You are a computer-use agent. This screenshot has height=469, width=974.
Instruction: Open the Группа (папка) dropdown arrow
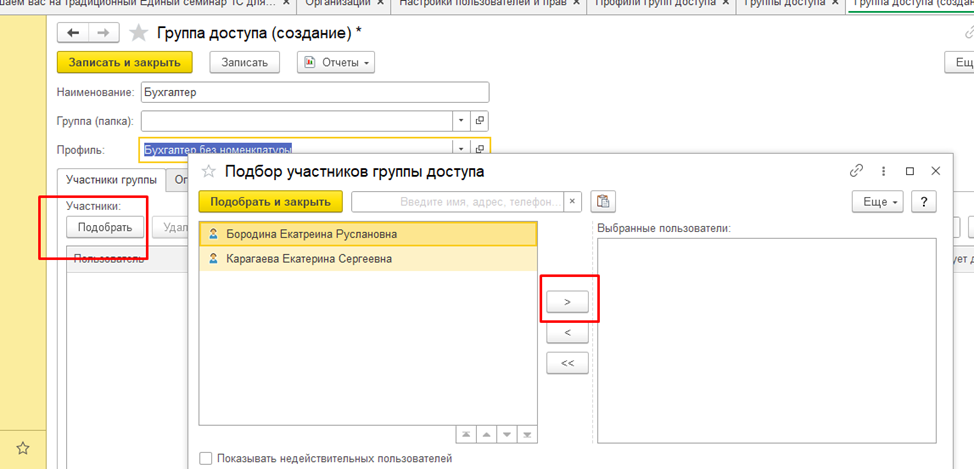click(462, 121)
